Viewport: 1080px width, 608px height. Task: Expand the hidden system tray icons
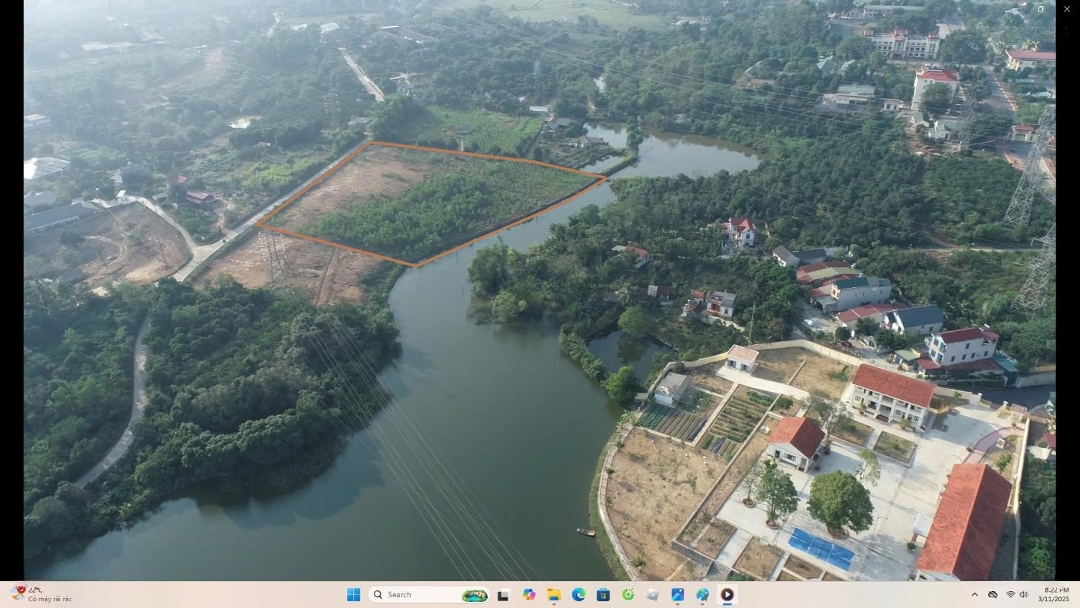pyautogui.click(x=975, y=595)
